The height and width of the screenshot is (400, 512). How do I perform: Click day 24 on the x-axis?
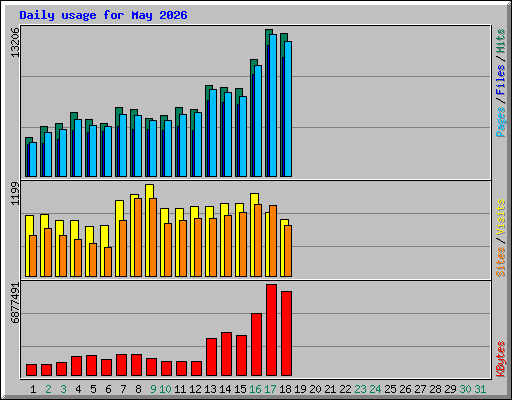pyautogui.click(x=375, y=389)
